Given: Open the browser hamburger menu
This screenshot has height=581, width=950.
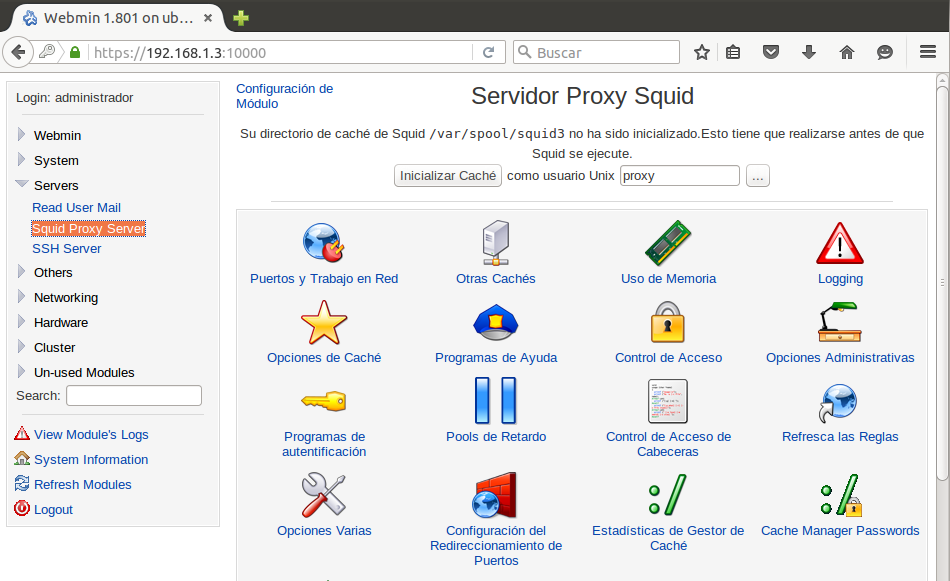Looking at the screenshot, I should click(928, 52).
